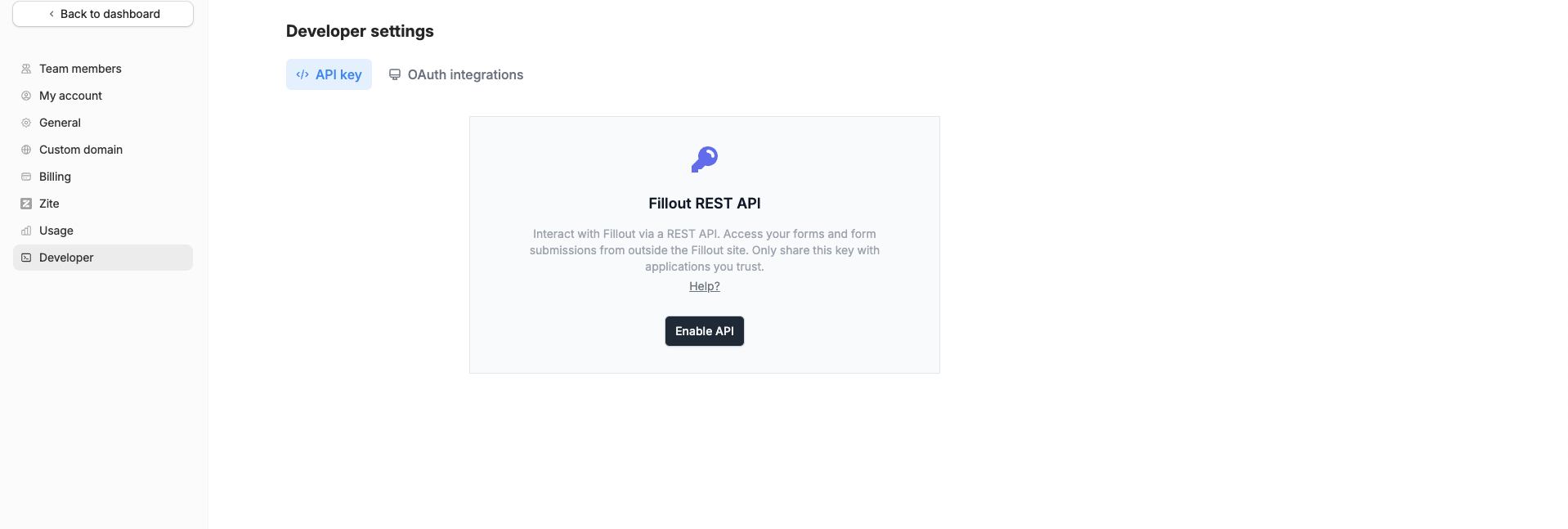Click the OAuth integrations monitor icon

(x=395, y=74)
